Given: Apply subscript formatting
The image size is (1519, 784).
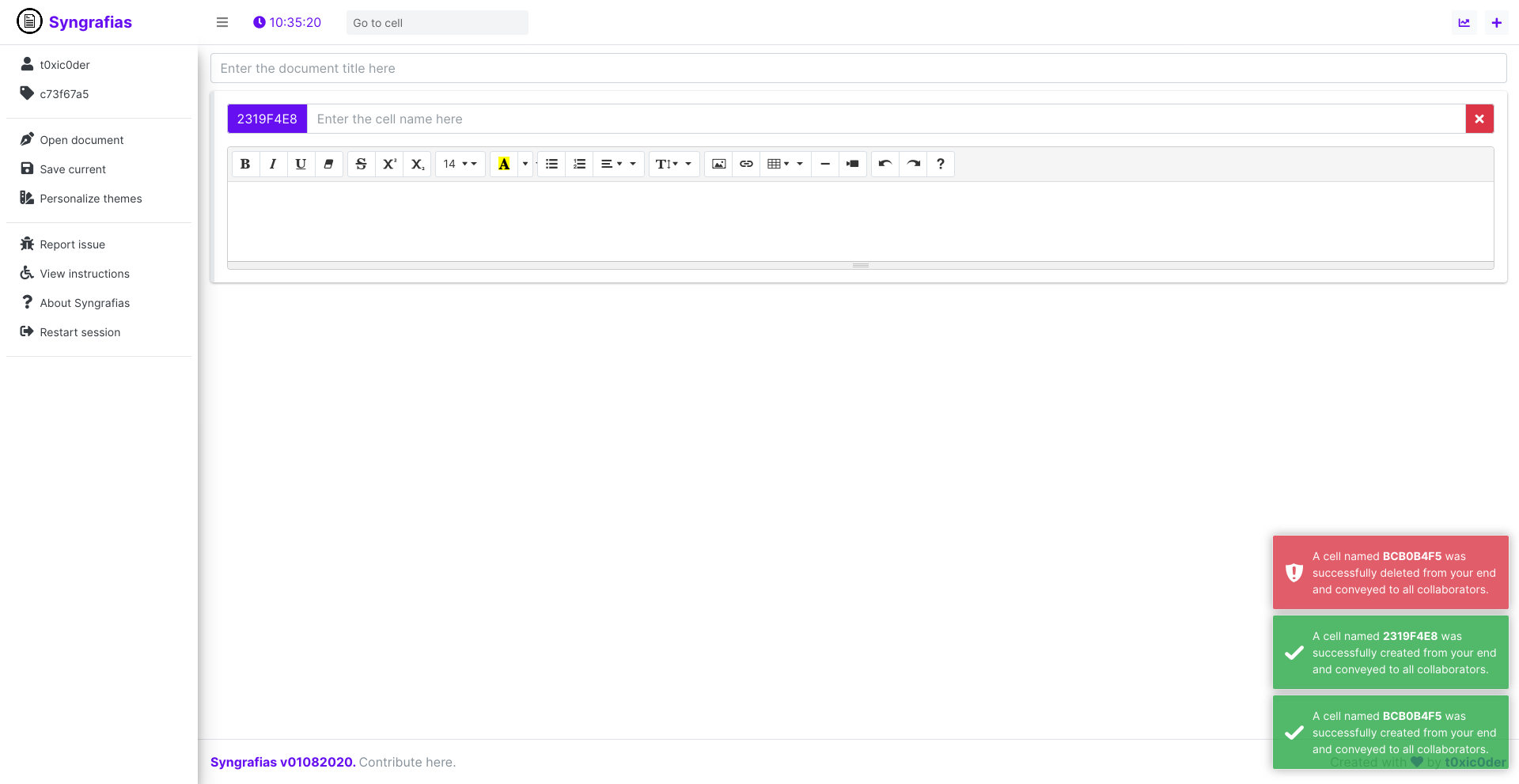Looking at the screenshot, I should pyautogui.click(x=418, y=164).
